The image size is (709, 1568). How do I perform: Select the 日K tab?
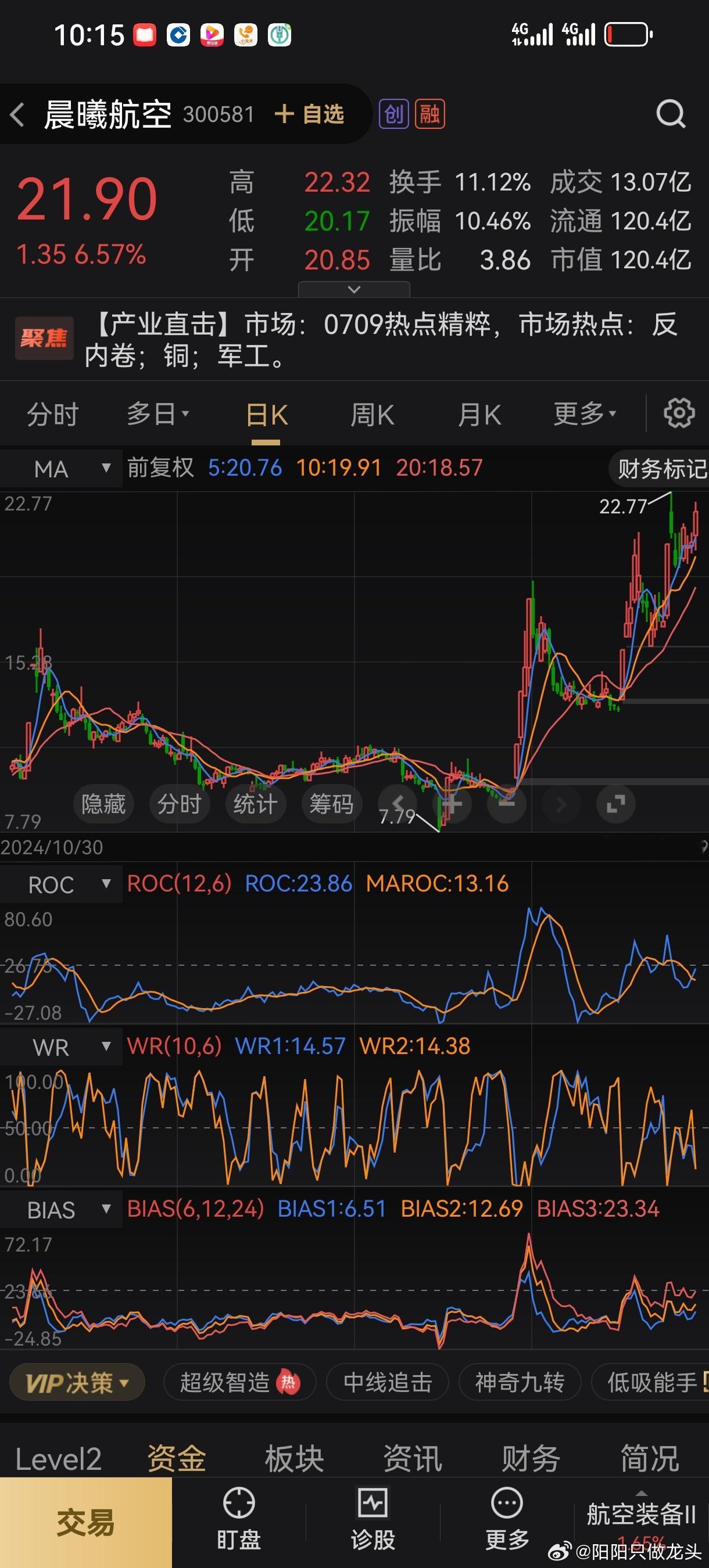point(266,416)
